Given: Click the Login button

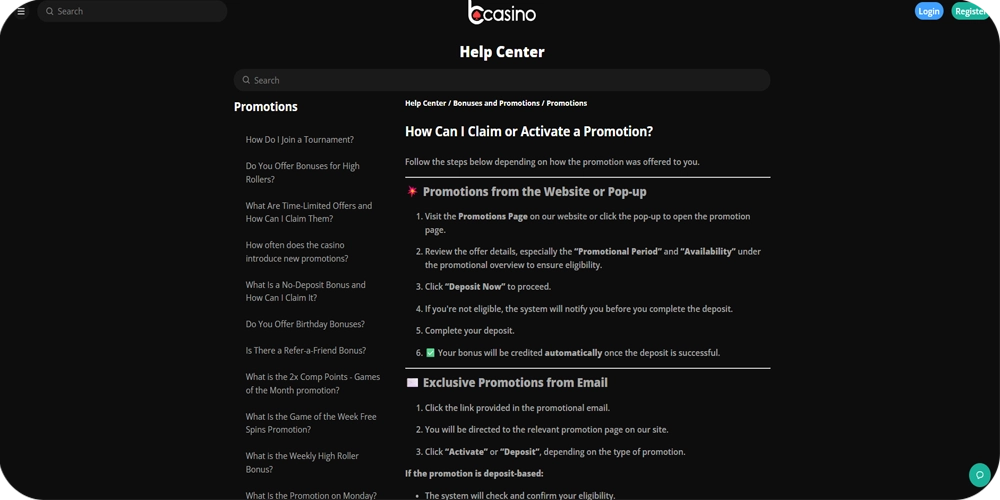Looking at the screenshot, I should pos(928,11).
